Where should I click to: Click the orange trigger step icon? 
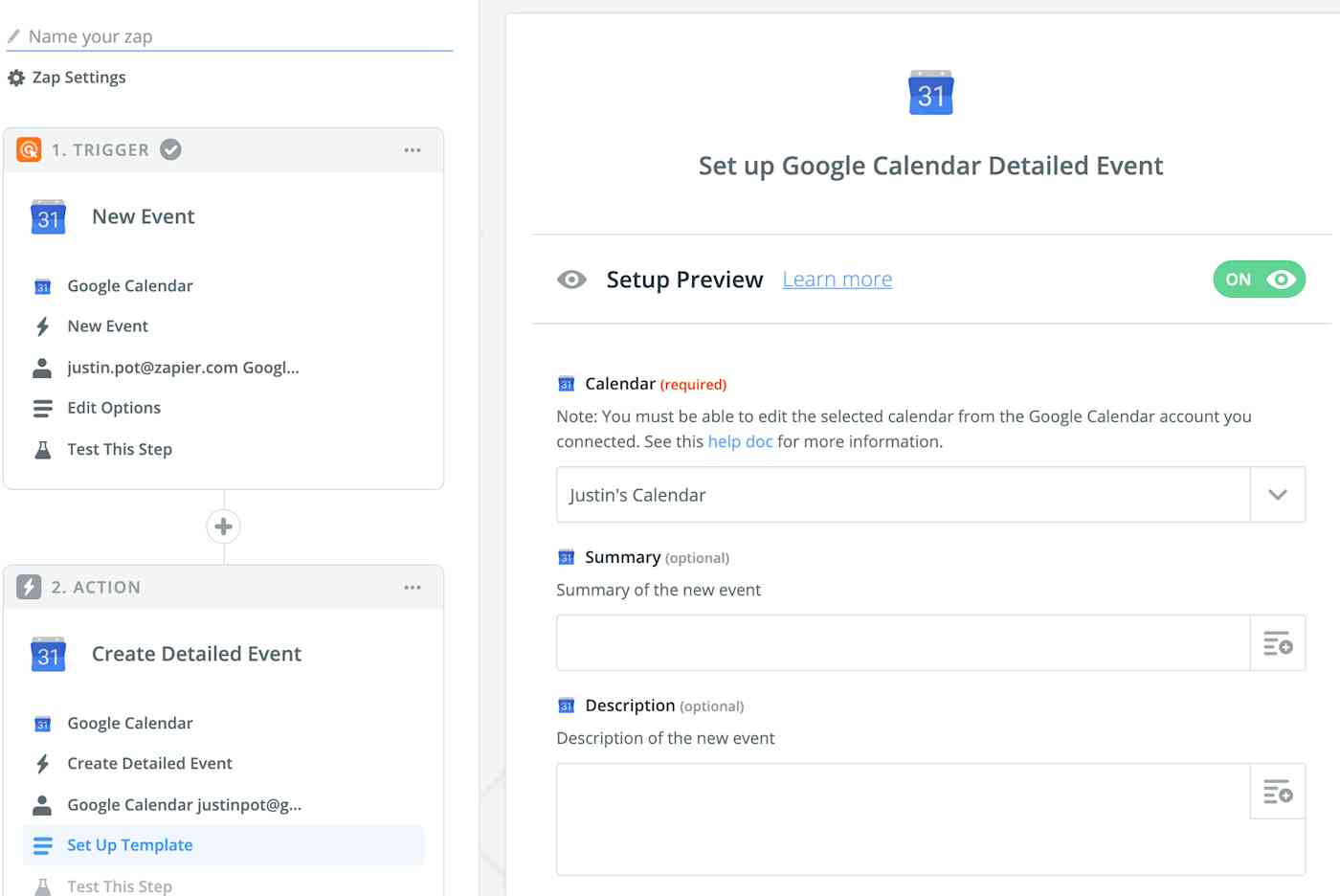(x=29, y=150)
